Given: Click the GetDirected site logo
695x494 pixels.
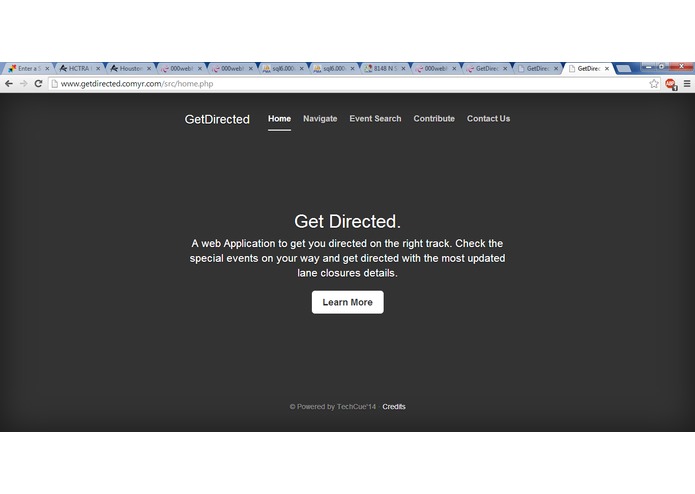Looking at the screenshot, I should 217,119.
